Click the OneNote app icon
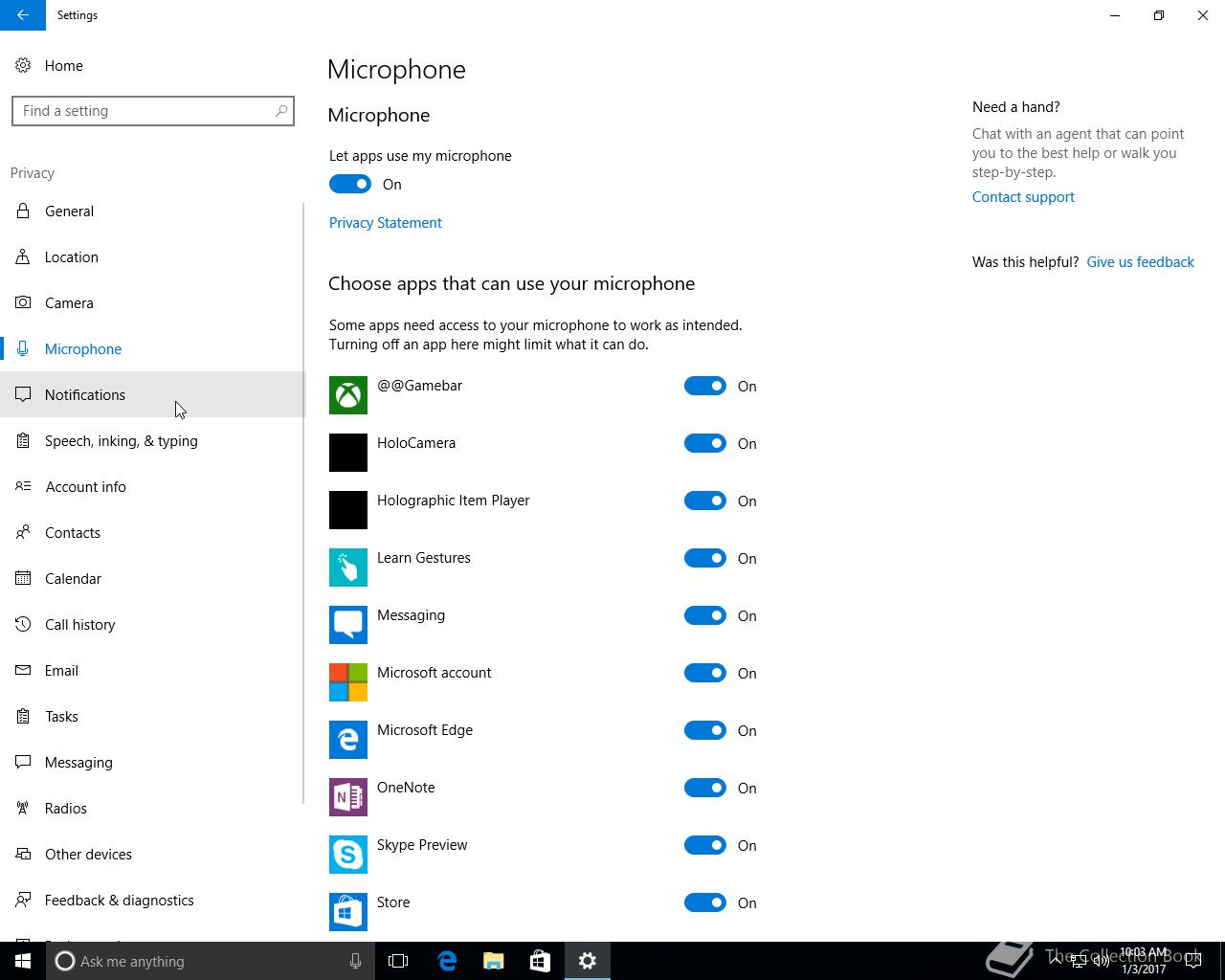 pyautogui.click(x=348, y=797)
